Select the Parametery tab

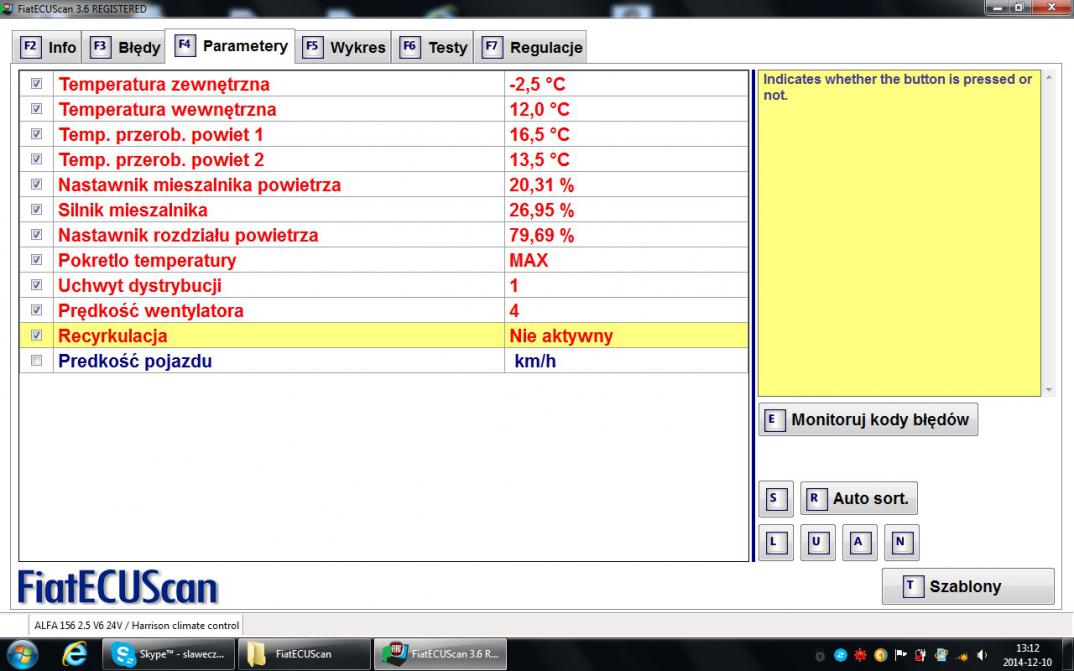tap(232, 46)
